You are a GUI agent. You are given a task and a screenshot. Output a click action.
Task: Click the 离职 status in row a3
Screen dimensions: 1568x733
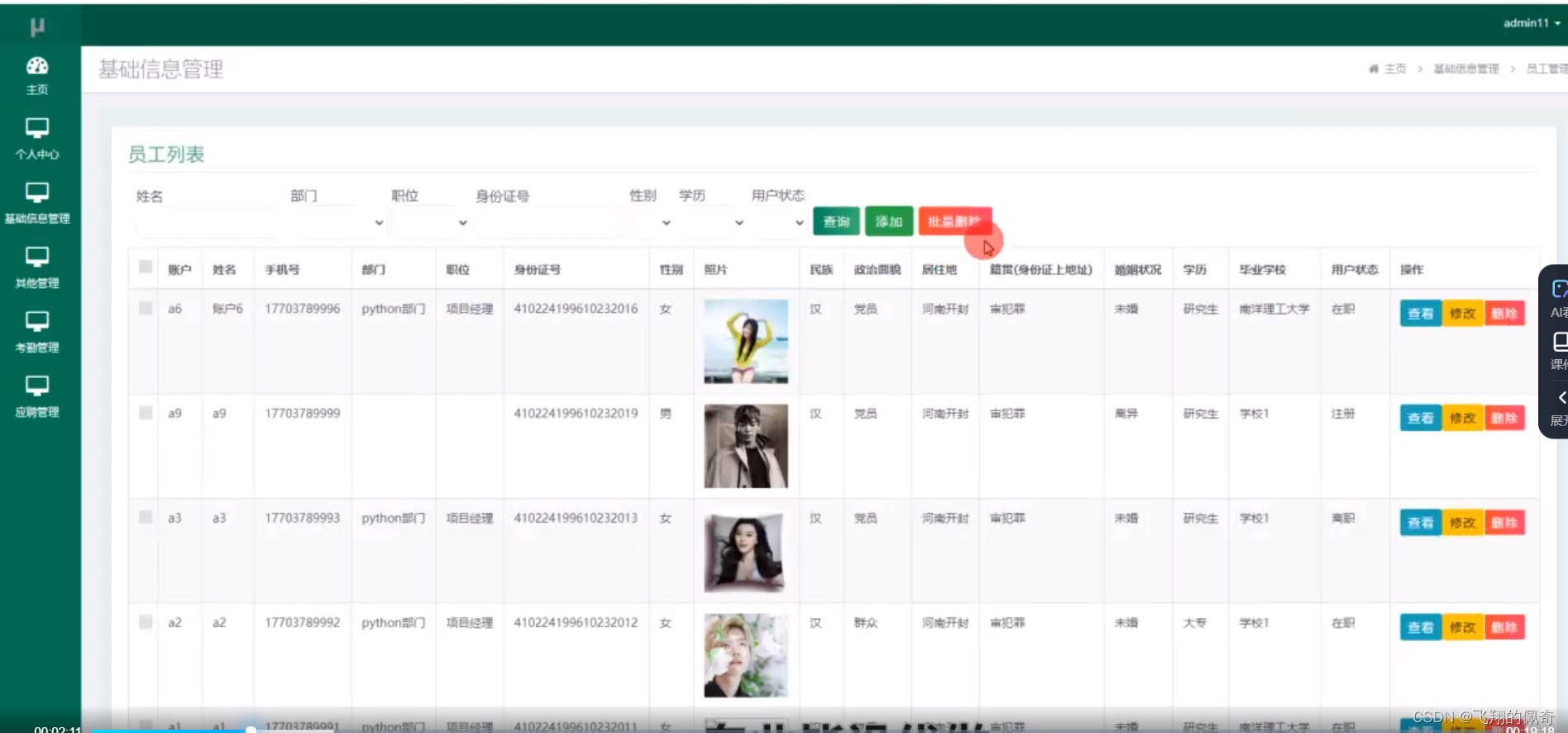(1343, 518)
